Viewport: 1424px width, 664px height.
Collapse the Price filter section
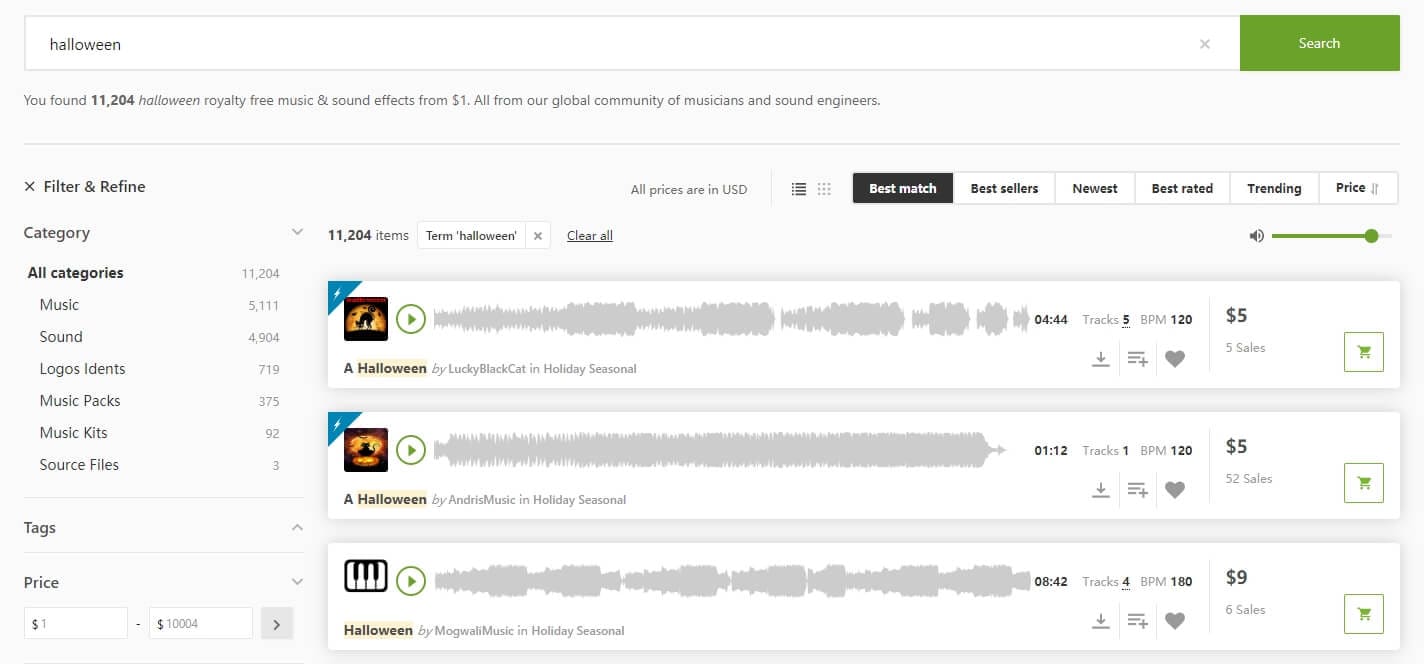[x=297, y=582]
